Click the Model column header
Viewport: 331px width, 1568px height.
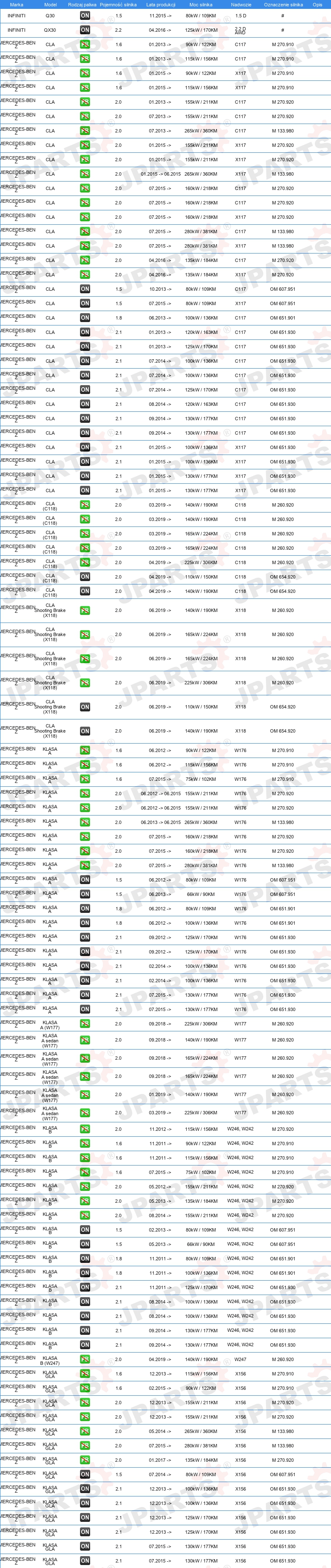click(x=50, y=4)
